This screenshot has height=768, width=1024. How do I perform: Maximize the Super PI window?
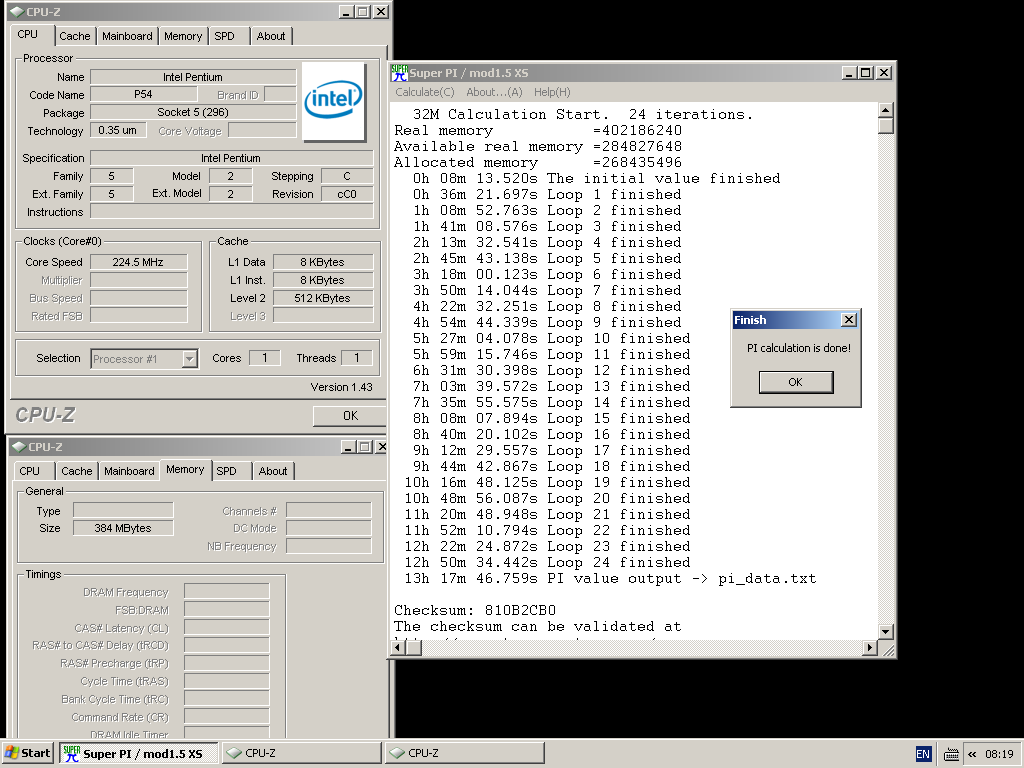[x=865, y=72]
